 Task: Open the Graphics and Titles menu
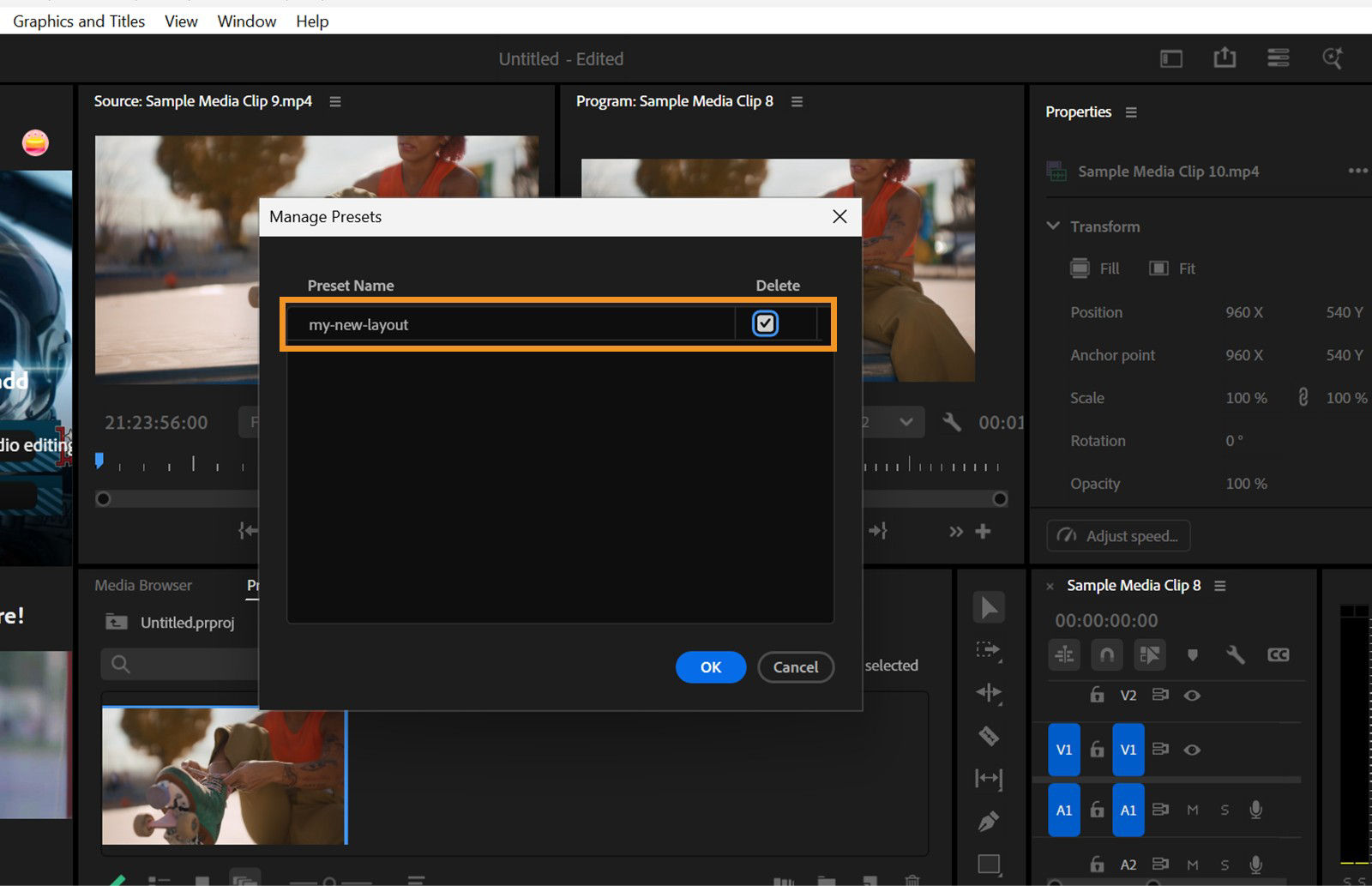pos(78,21)
